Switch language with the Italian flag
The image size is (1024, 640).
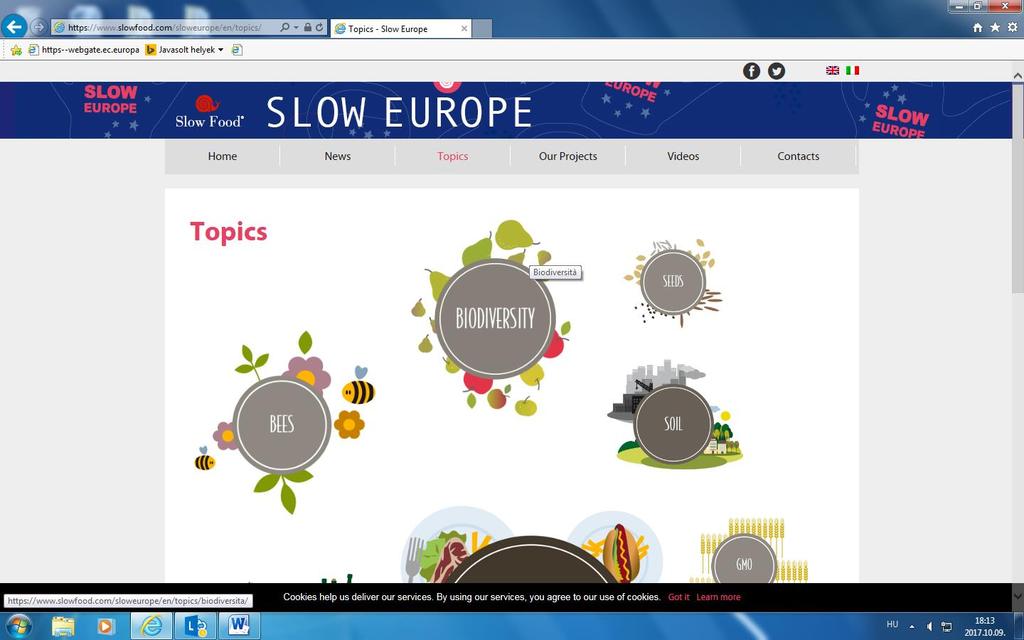853,71
